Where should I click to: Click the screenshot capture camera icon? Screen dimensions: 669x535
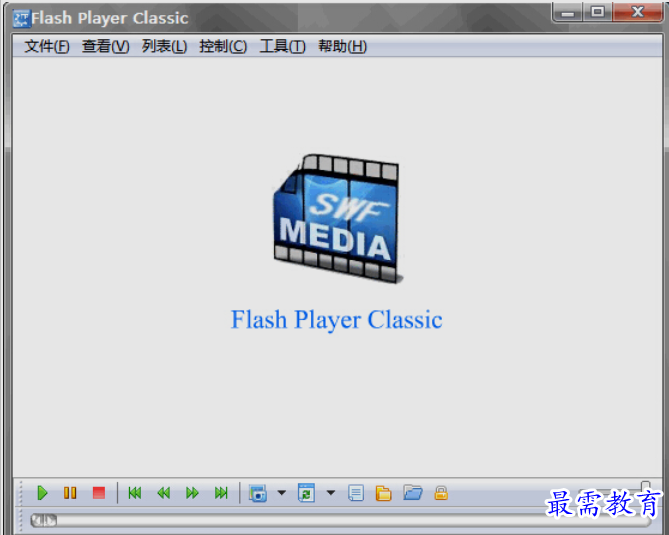pyautogui.click(x=258, y=493)
